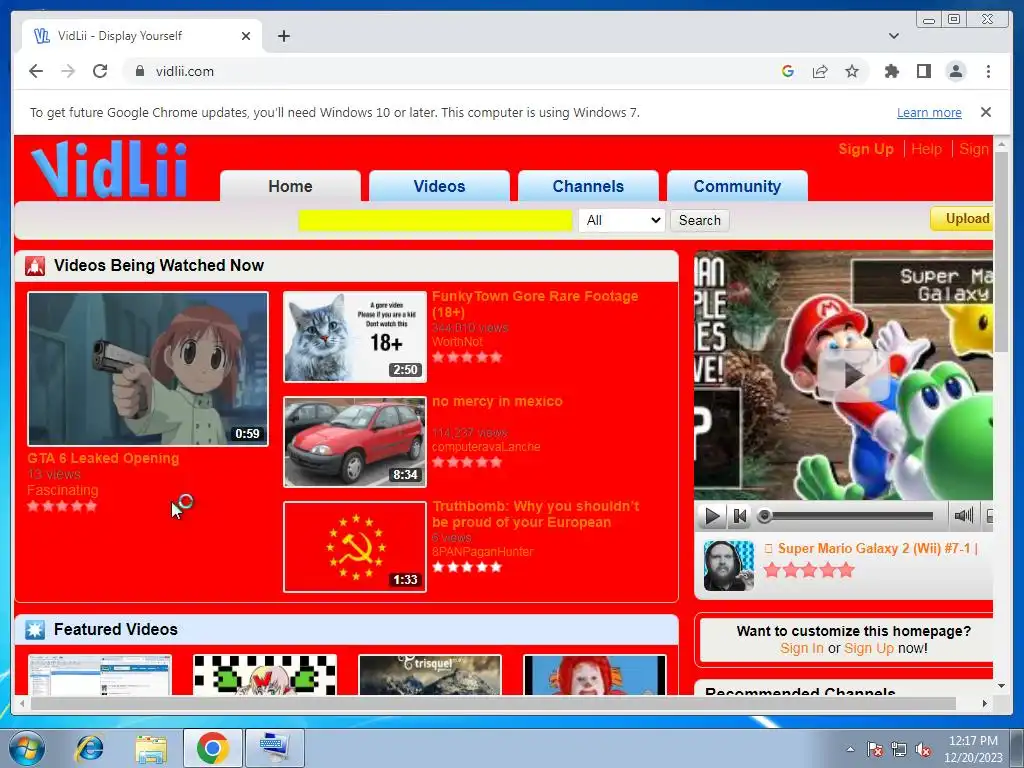Mute the video player volume icon
This screenshot has height=768, width=1024.
pos(963,516)
